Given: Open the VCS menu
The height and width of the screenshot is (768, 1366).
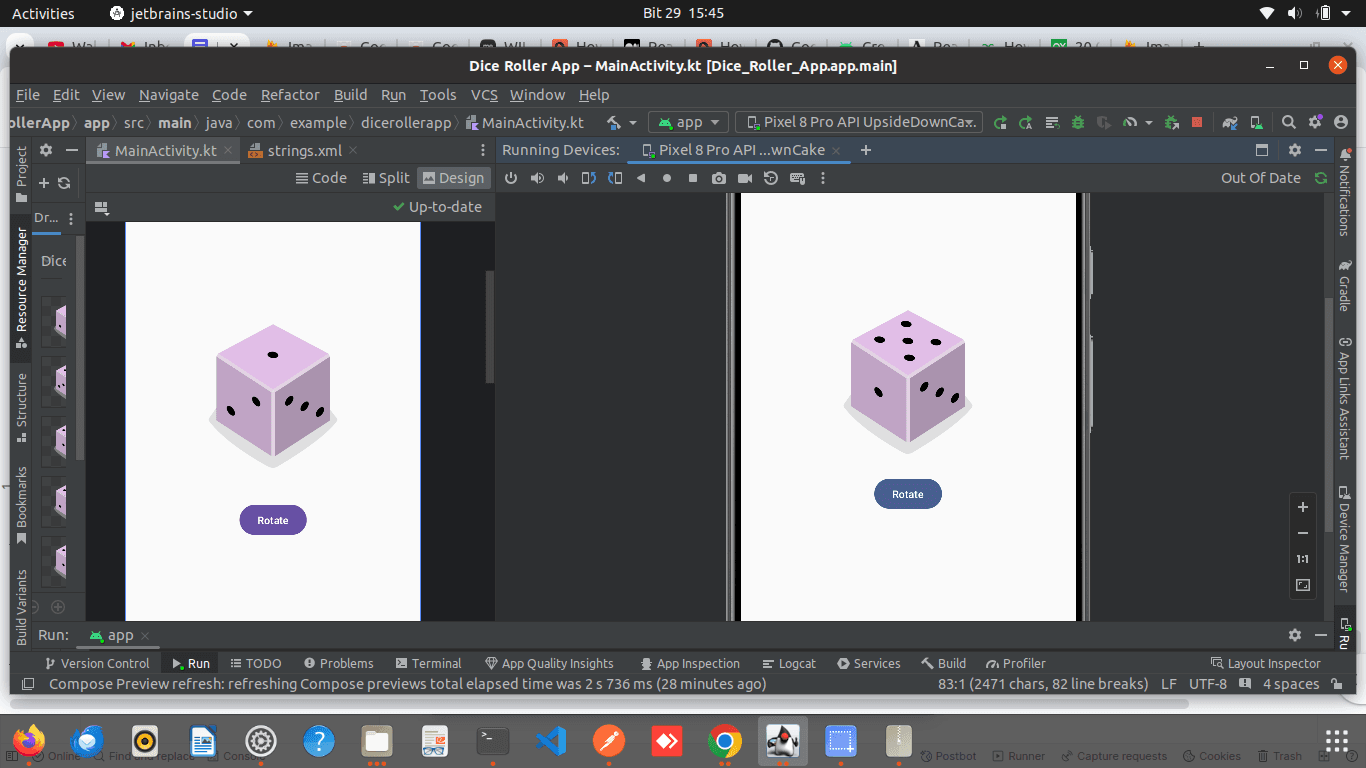Looking at the screenshot, I should point(484,95).
